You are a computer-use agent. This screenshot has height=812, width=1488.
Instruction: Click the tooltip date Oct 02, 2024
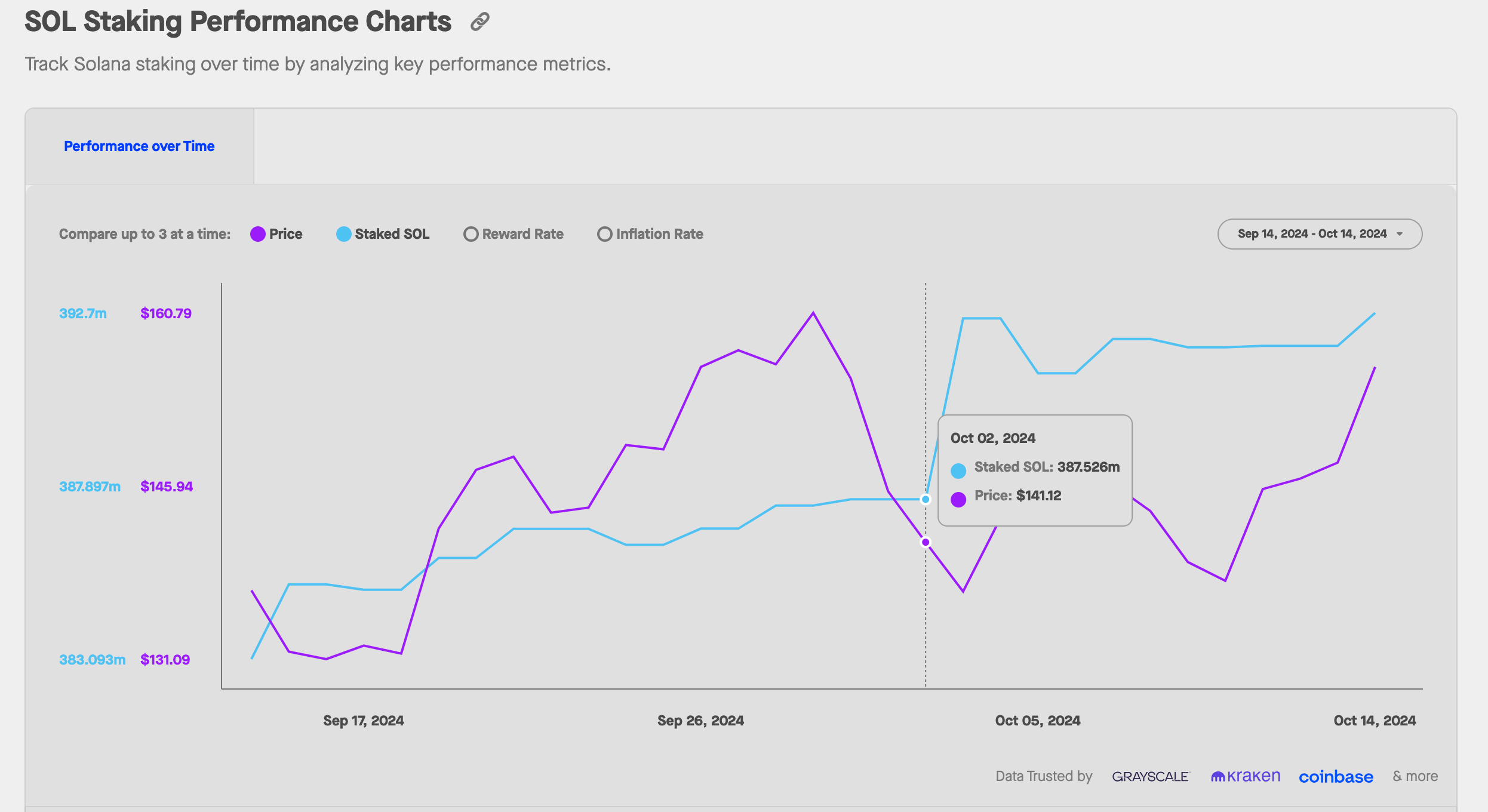[993, 438]
